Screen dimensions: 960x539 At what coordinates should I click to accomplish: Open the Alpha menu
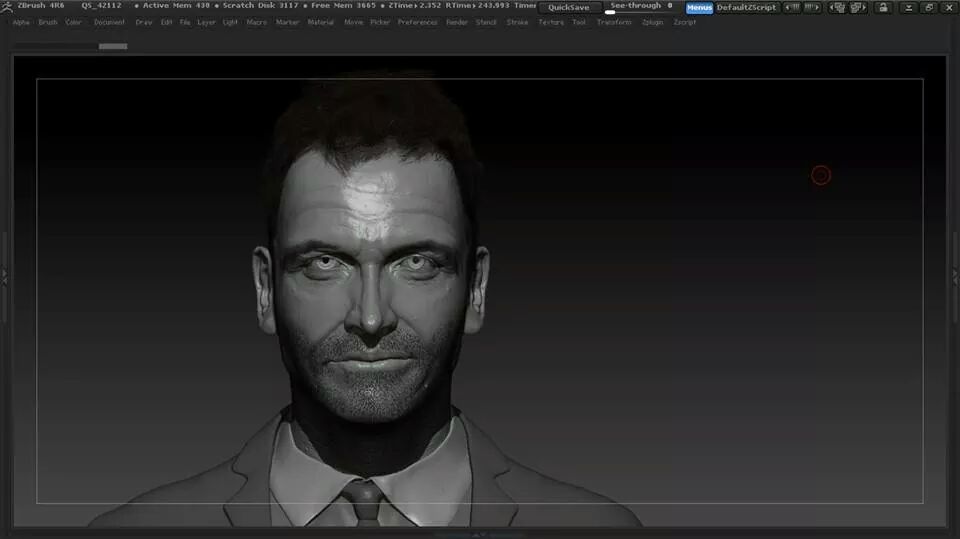21,22
